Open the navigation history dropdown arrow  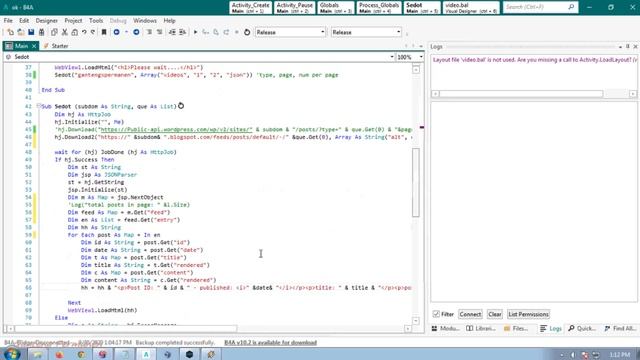click(126, 32)
